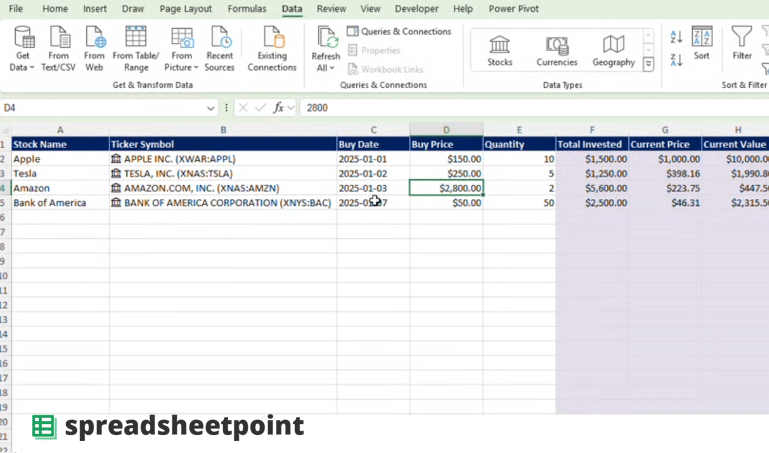
Task: Switch to the Formulas tab
Action: (247, 9)
